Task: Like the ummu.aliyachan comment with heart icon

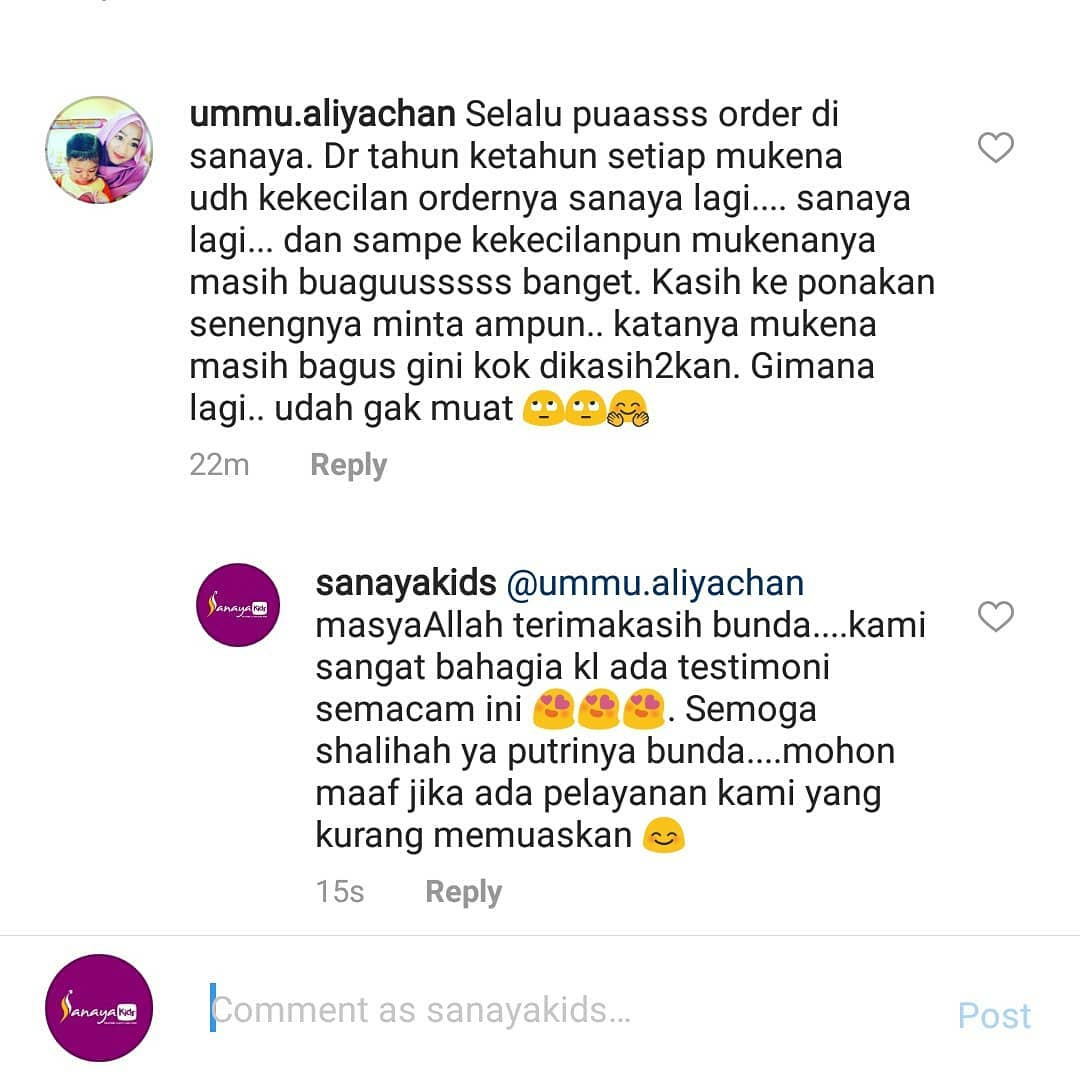Action: tap(995, 147)
